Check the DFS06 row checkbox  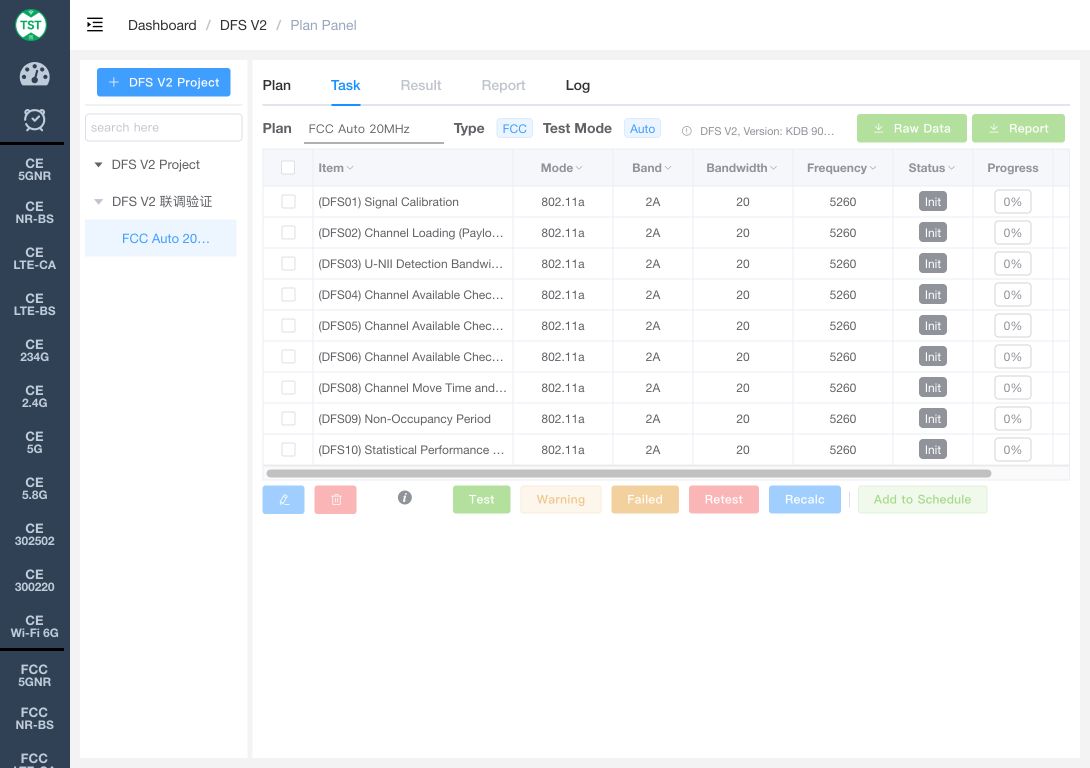(x=288, y=357)
